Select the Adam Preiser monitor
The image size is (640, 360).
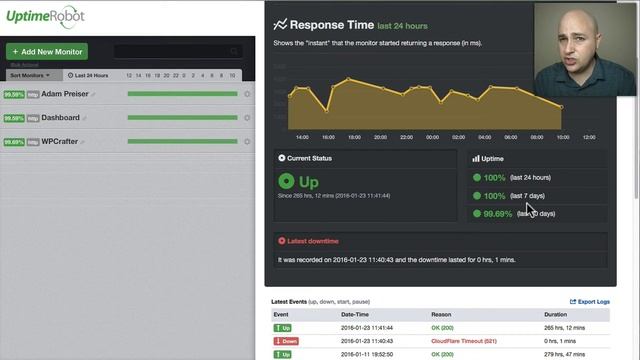[x=64, y=94]
